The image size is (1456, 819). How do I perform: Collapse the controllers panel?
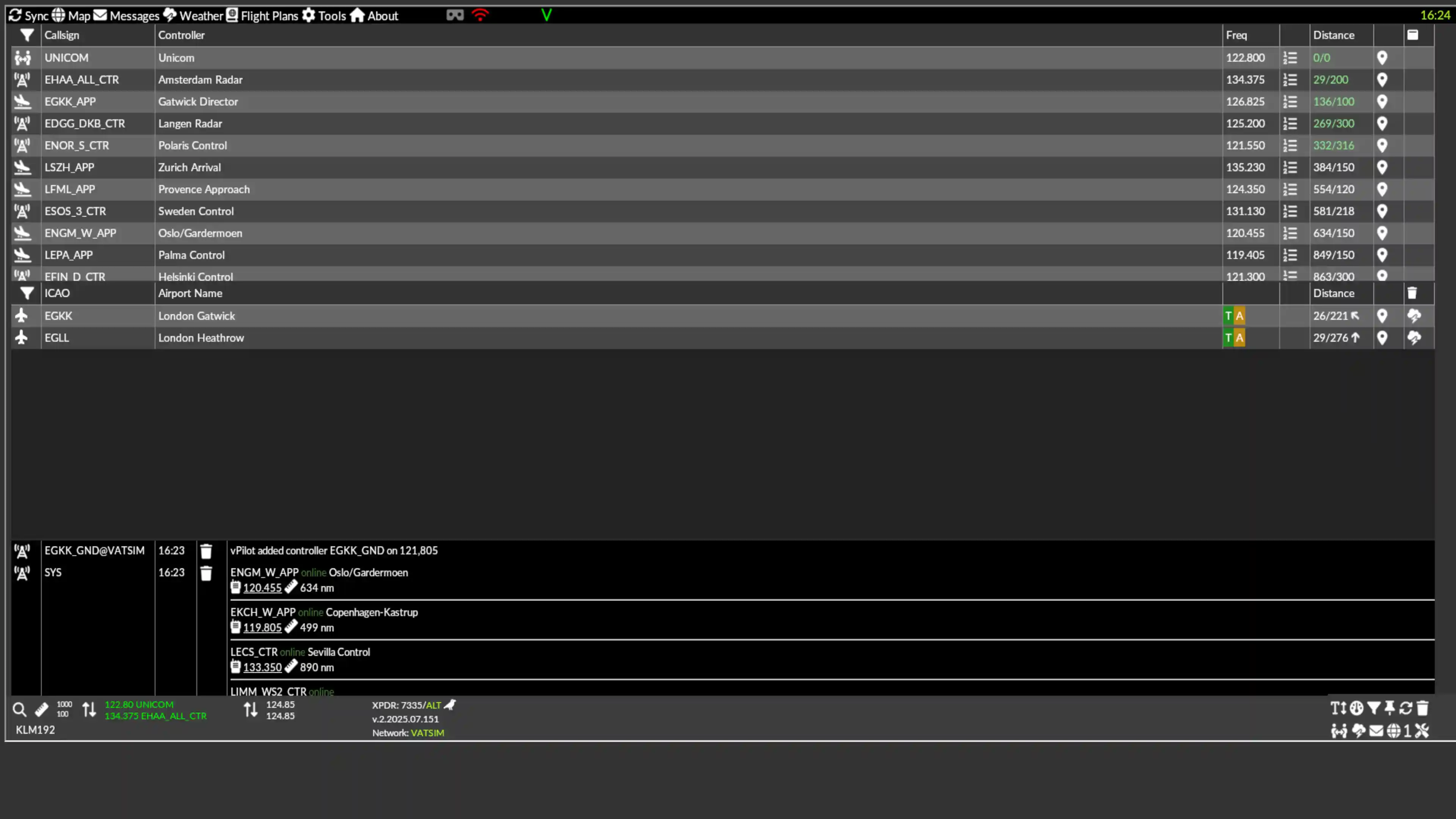tap(1412, 35)
